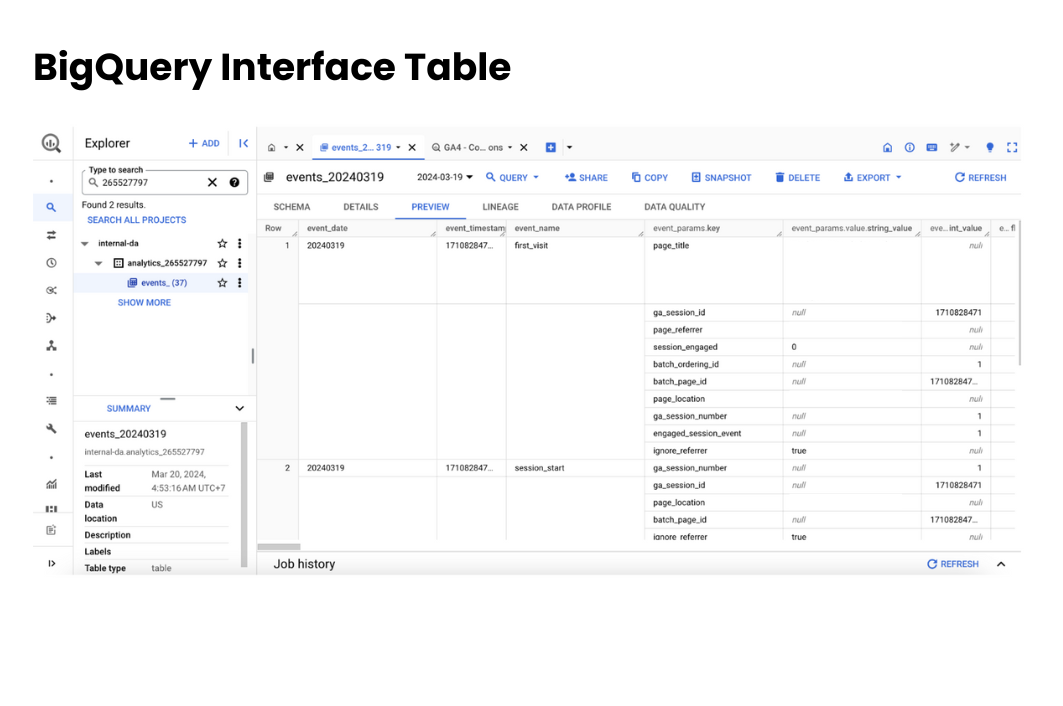The width and height of the screenshot is (1063, 706).
Task: Star the analytics_265527797 dataset
Action: pyautogui.click(x=221, y=262)
